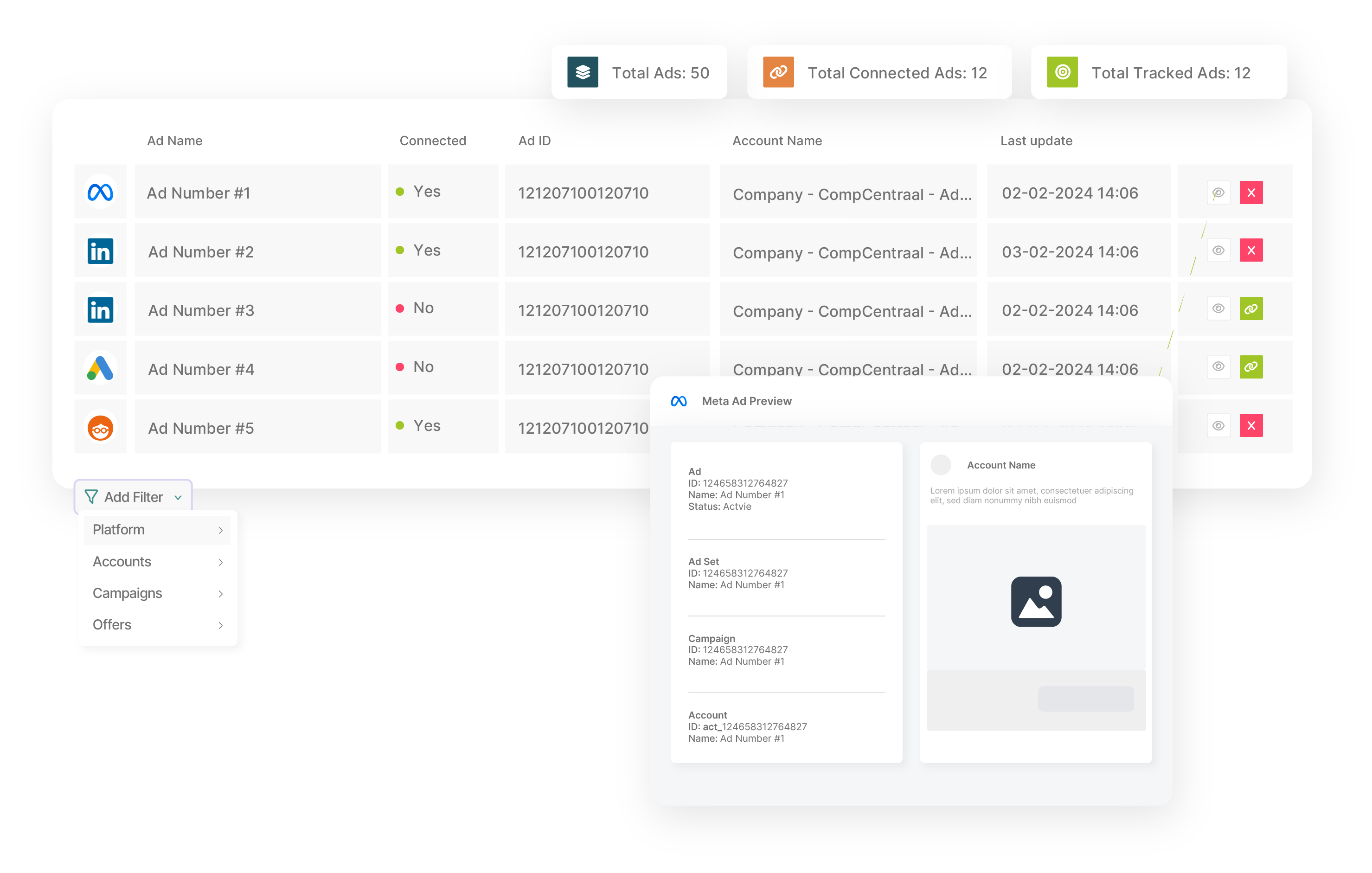This screenshot has width=1372, height=873.
Task: Click the Google Ads icon for Ad Number #4
Action: 100,368
